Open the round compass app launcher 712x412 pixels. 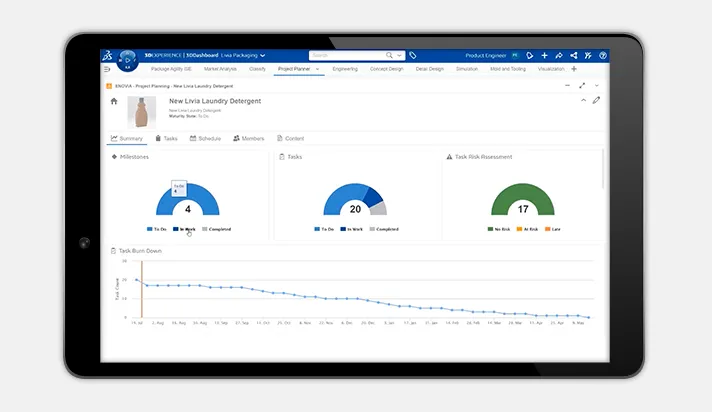(128, 60)
